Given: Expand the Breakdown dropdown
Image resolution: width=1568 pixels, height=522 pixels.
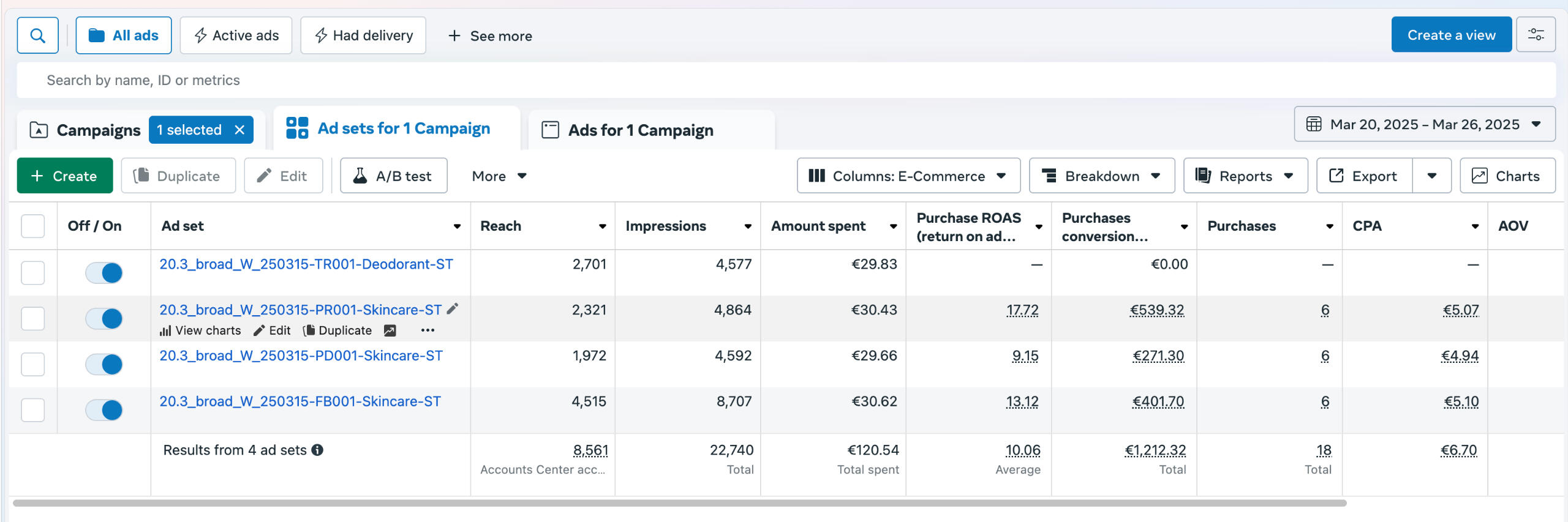Looking at the screenshot, I should (1101, 176).
